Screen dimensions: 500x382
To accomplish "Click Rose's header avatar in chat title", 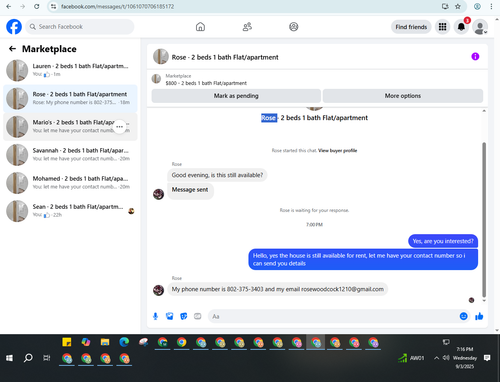I will coord(161,57).
